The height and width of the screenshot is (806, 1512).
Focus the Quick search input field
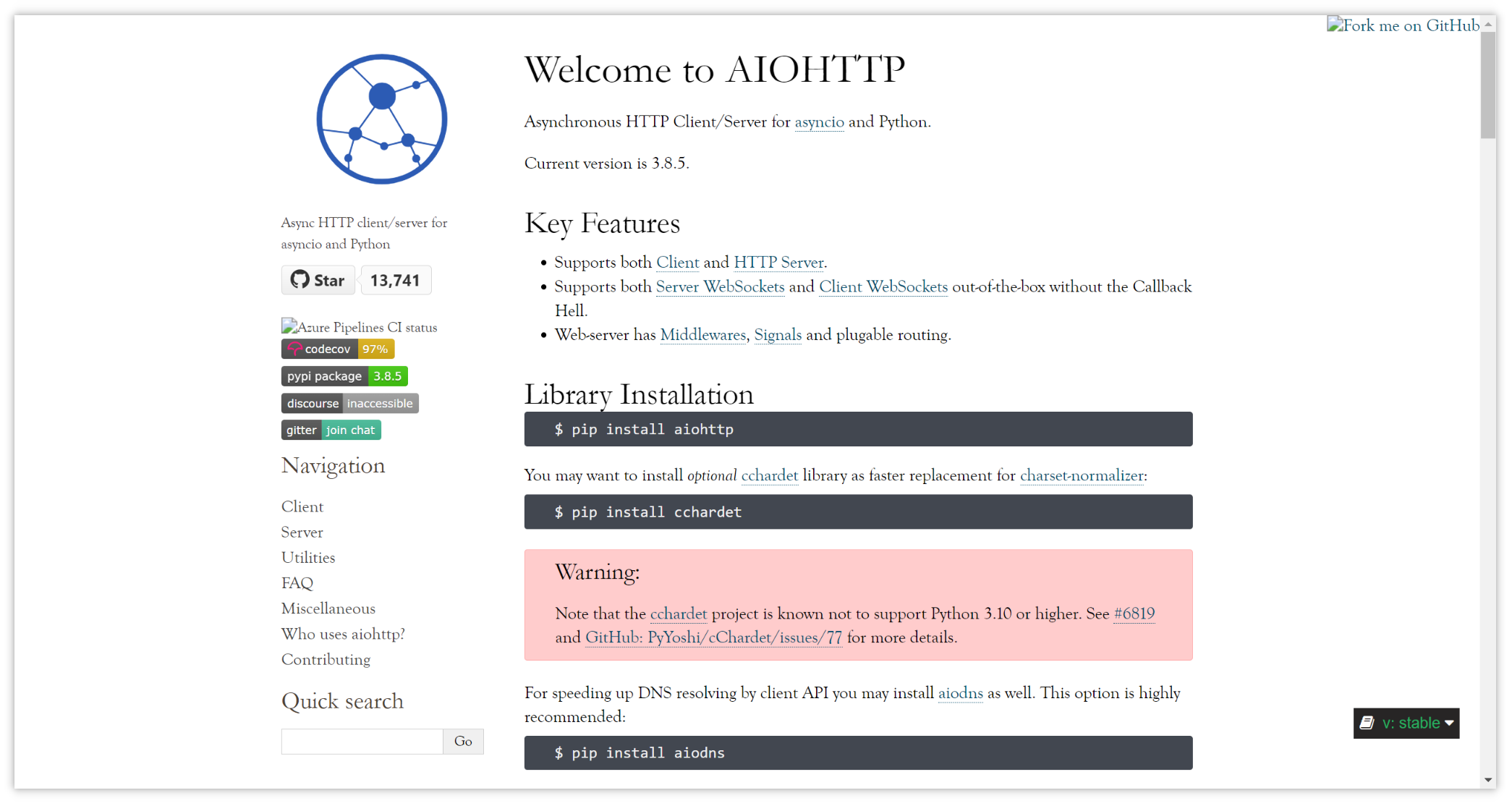click(362, 741)
